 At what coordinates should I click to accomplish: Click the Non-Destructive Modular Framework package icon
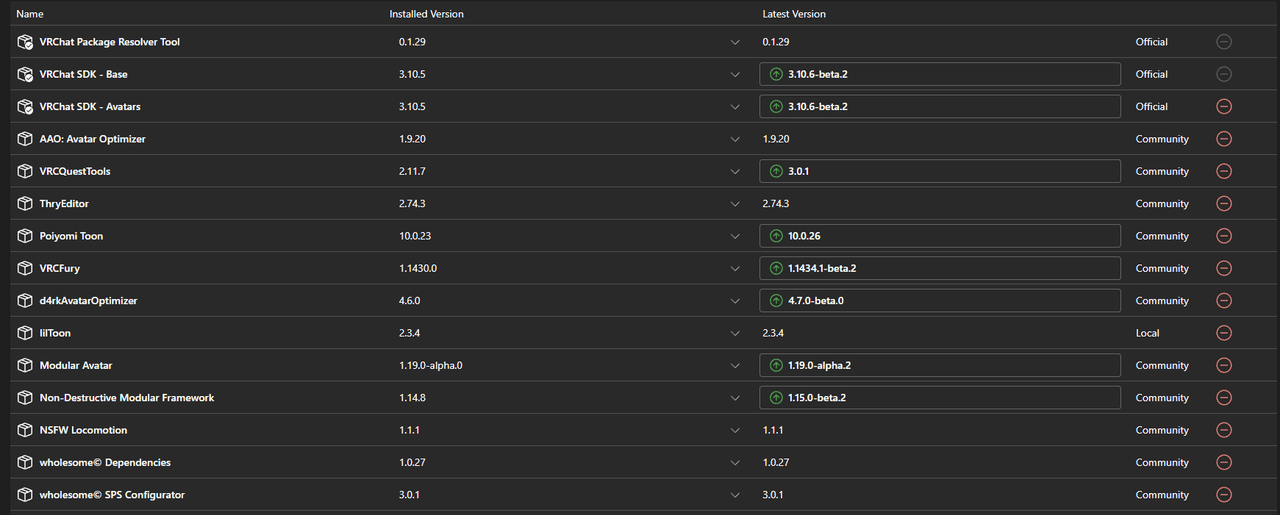[x=25, y=398]
